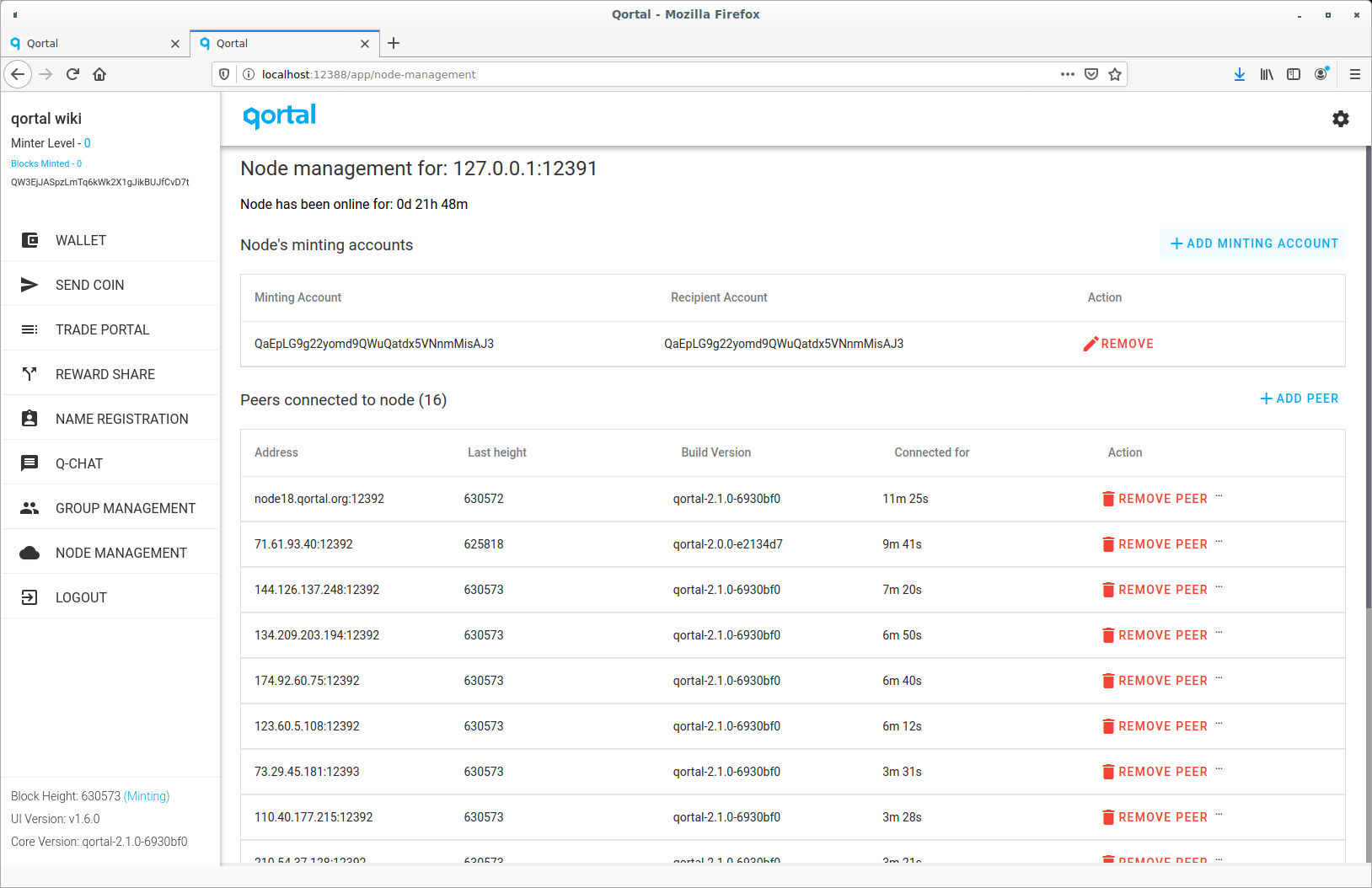Toggle Firefox sidebar view icon

(x=1294, y=74)
